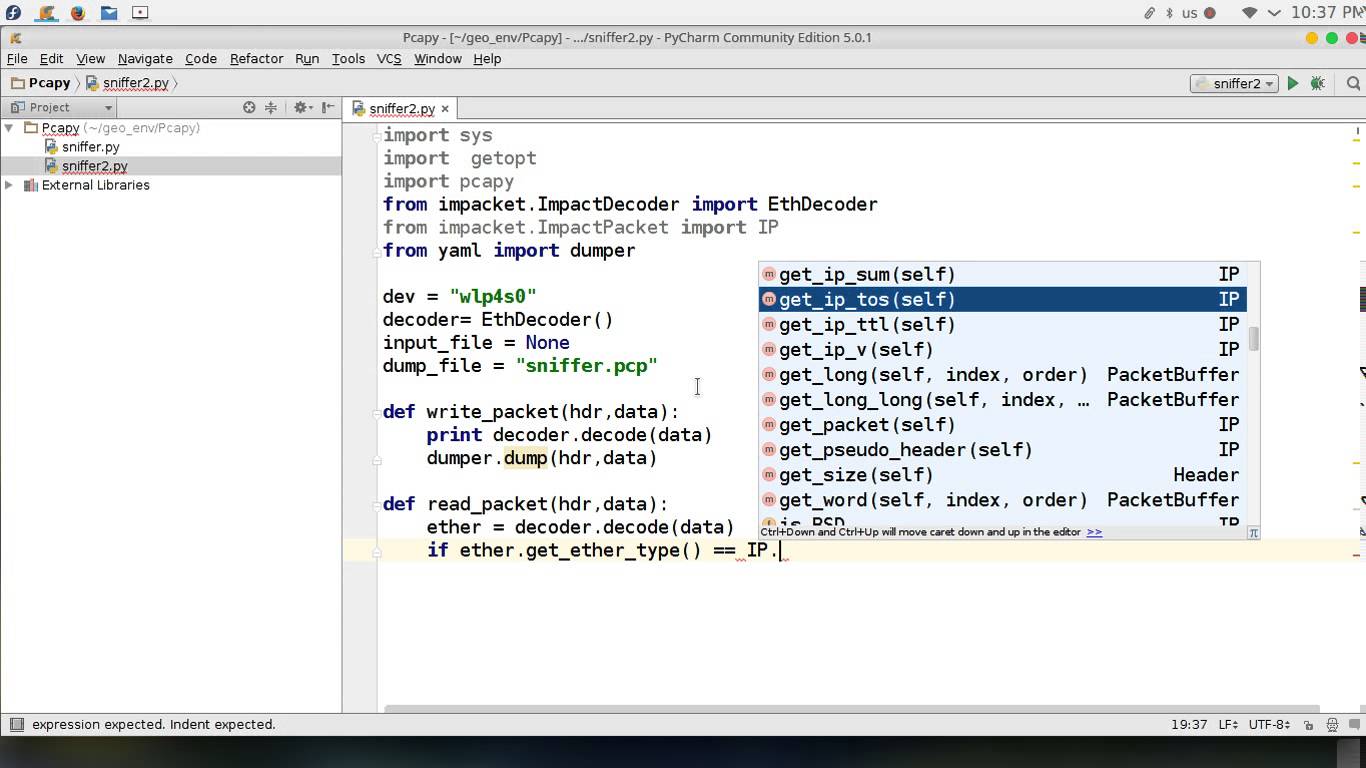Click the method icon beside get_ip_sum
This screenshot has width=1366, height=768.
click(769, 274)
